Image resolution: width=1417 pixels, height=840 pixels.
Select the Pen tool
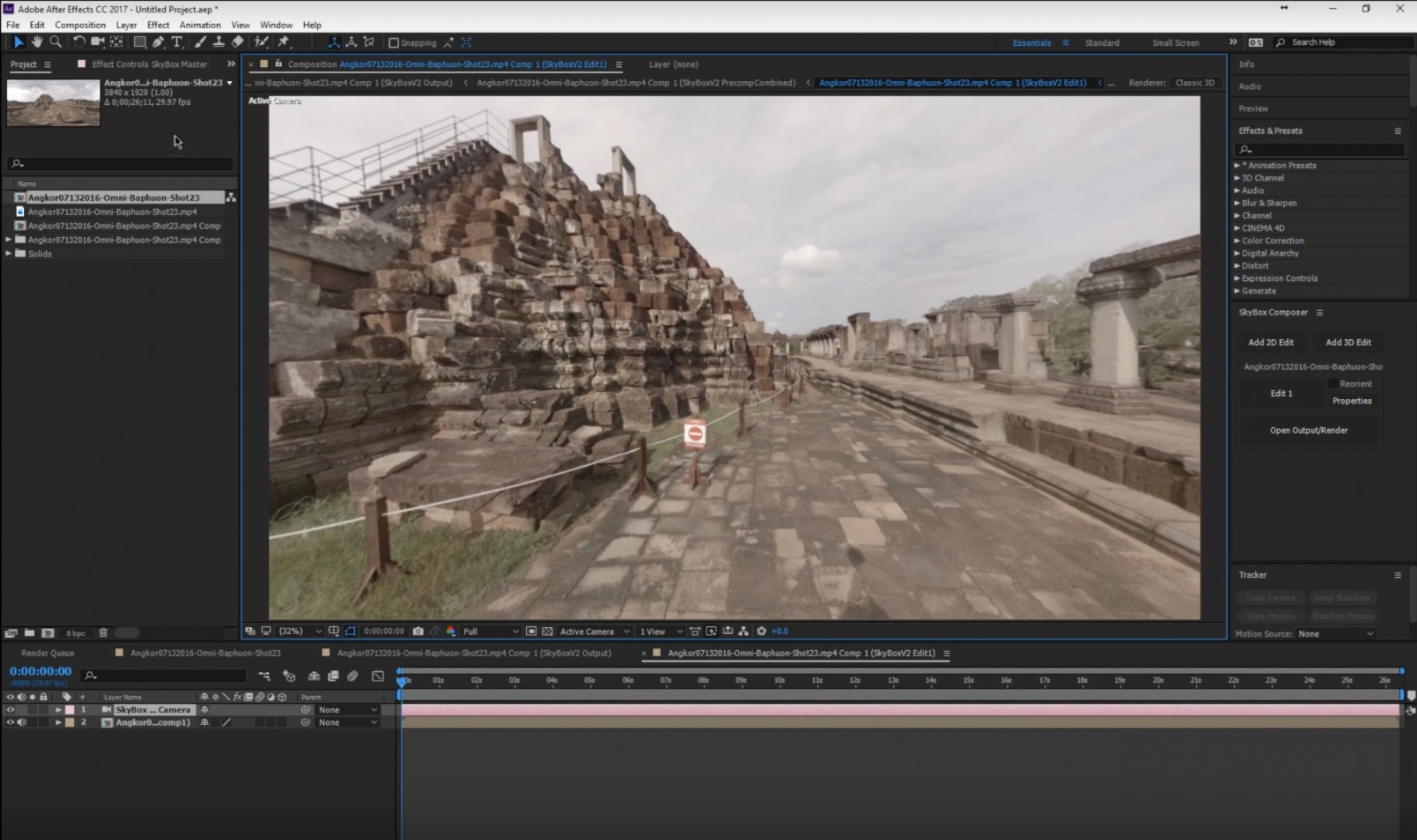(159, 42)
